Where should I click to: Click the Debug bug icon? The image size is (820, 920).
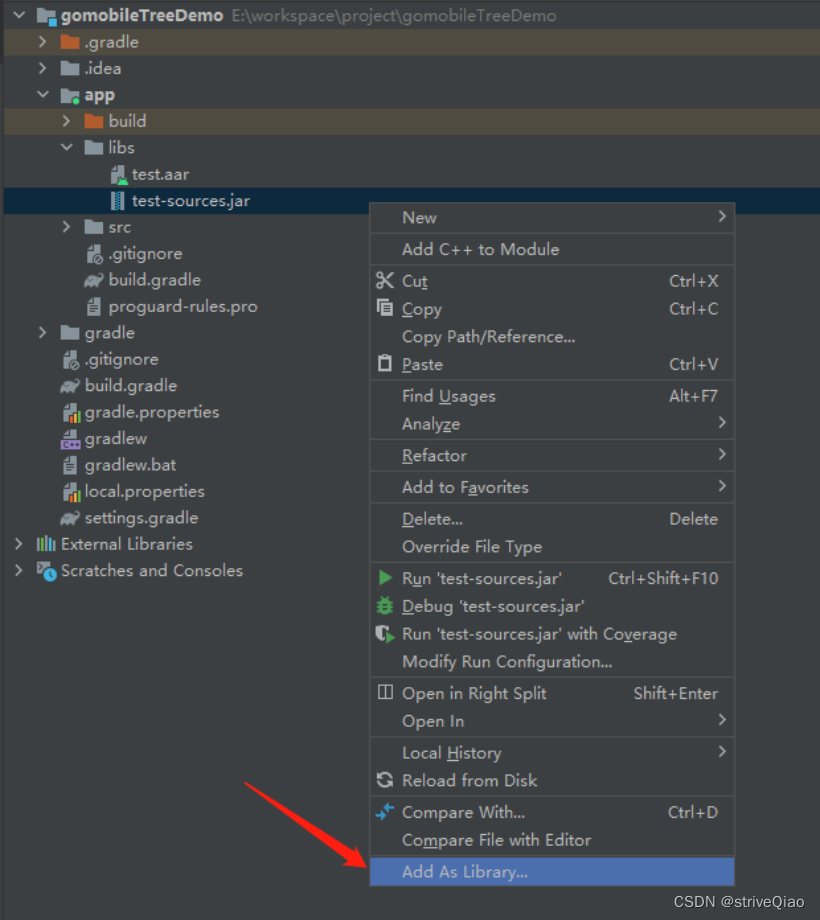click(x=385, y=606)
